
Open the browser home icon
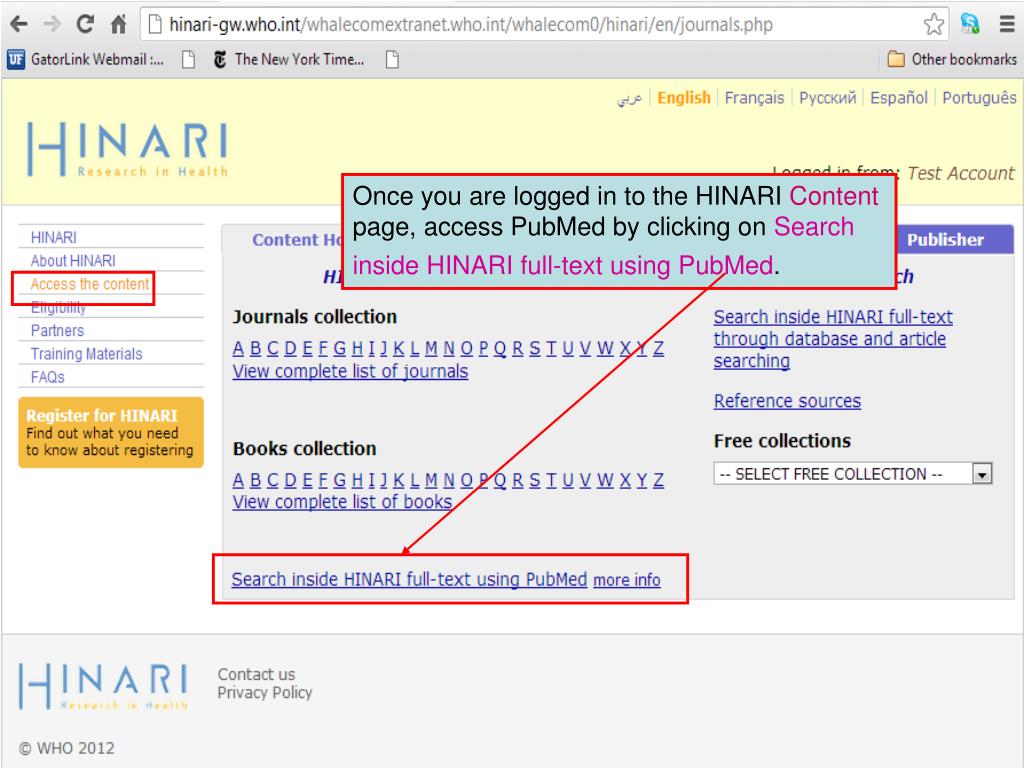118,24
